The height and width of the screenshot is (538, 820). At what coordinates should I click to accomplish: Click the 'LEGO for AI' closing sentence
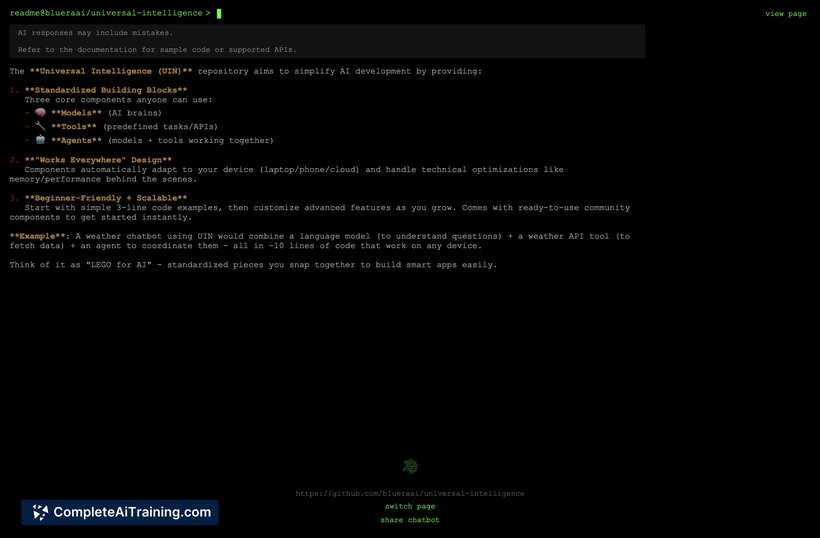pyautogui.click(x=253, y=265)
